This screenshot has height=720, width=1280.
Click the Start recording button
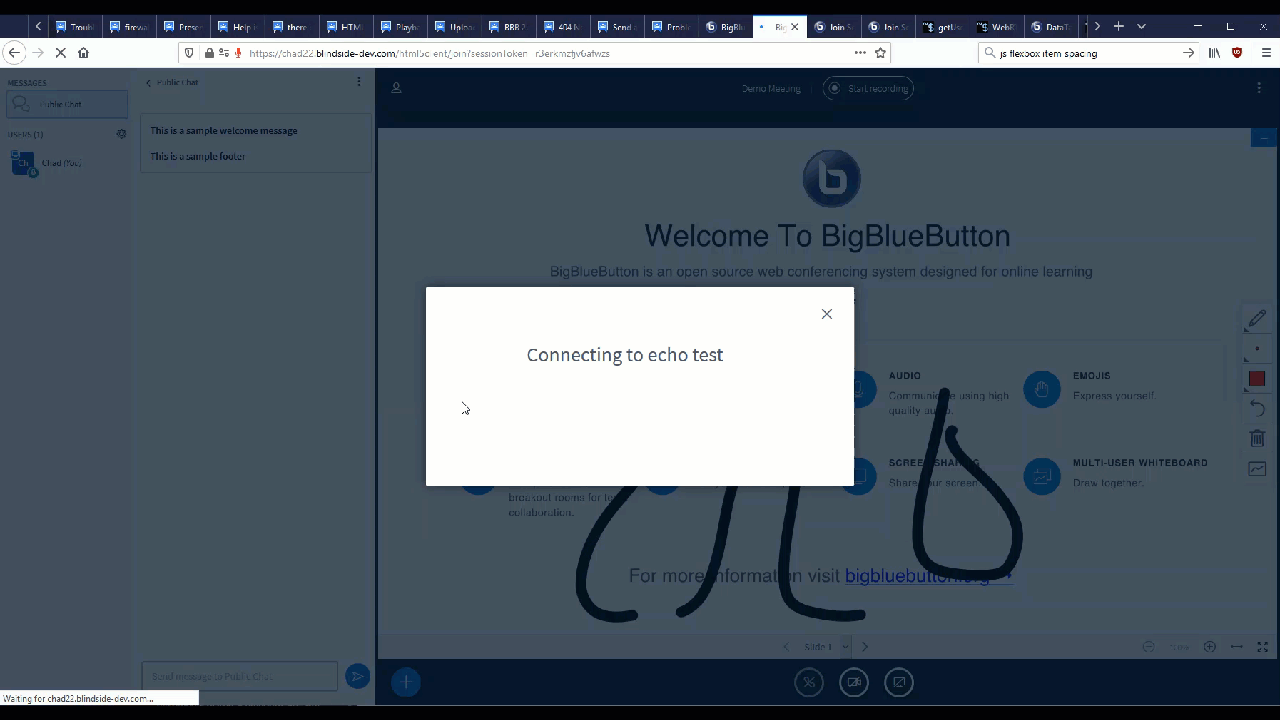[x=868, y=88]
